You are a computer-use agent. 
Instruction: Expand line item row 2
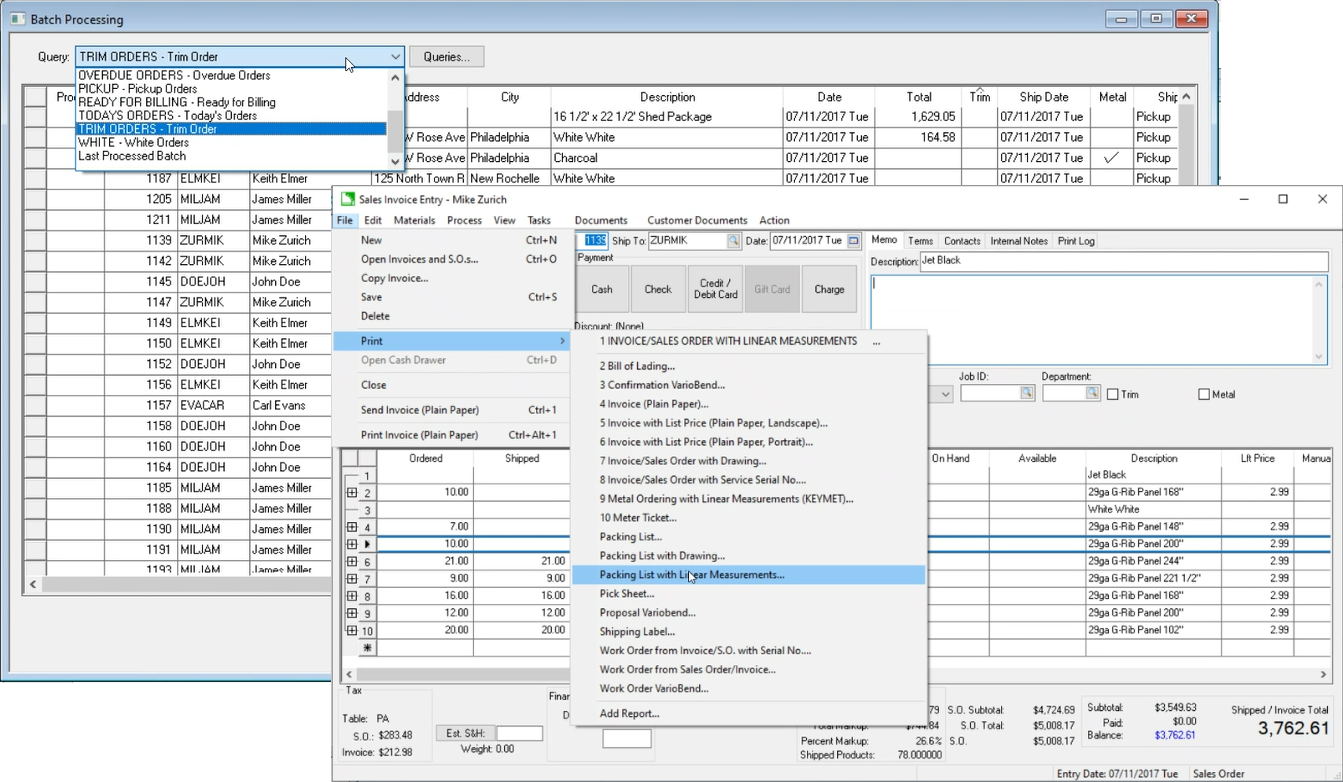352,493
